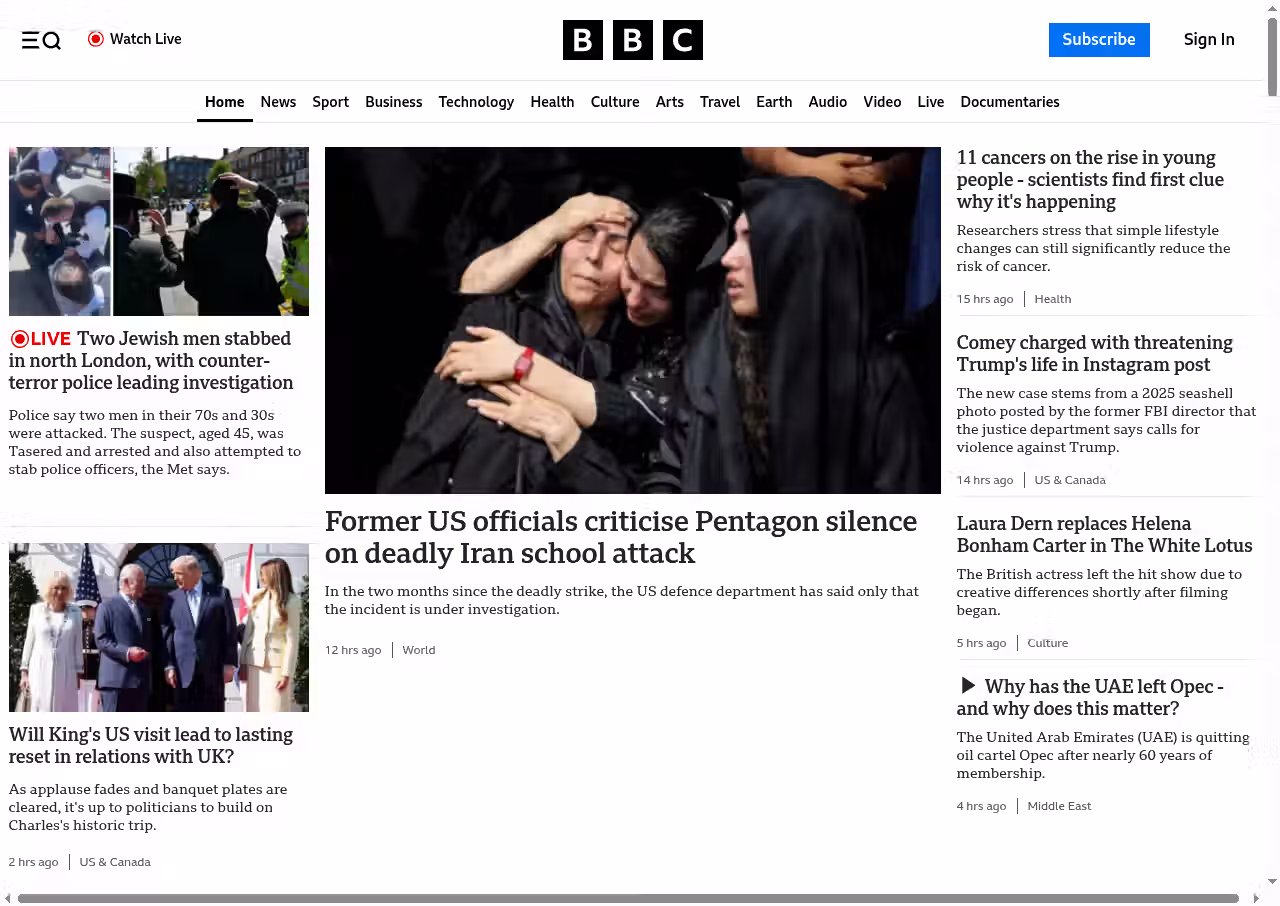Switch to the Sport tab
The width and height of the screenshot is (1280, 906).
point(330,102)
